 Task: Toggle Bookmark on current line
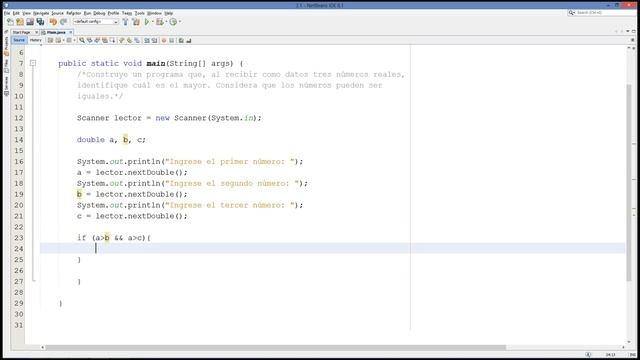[x=137, y=40]
